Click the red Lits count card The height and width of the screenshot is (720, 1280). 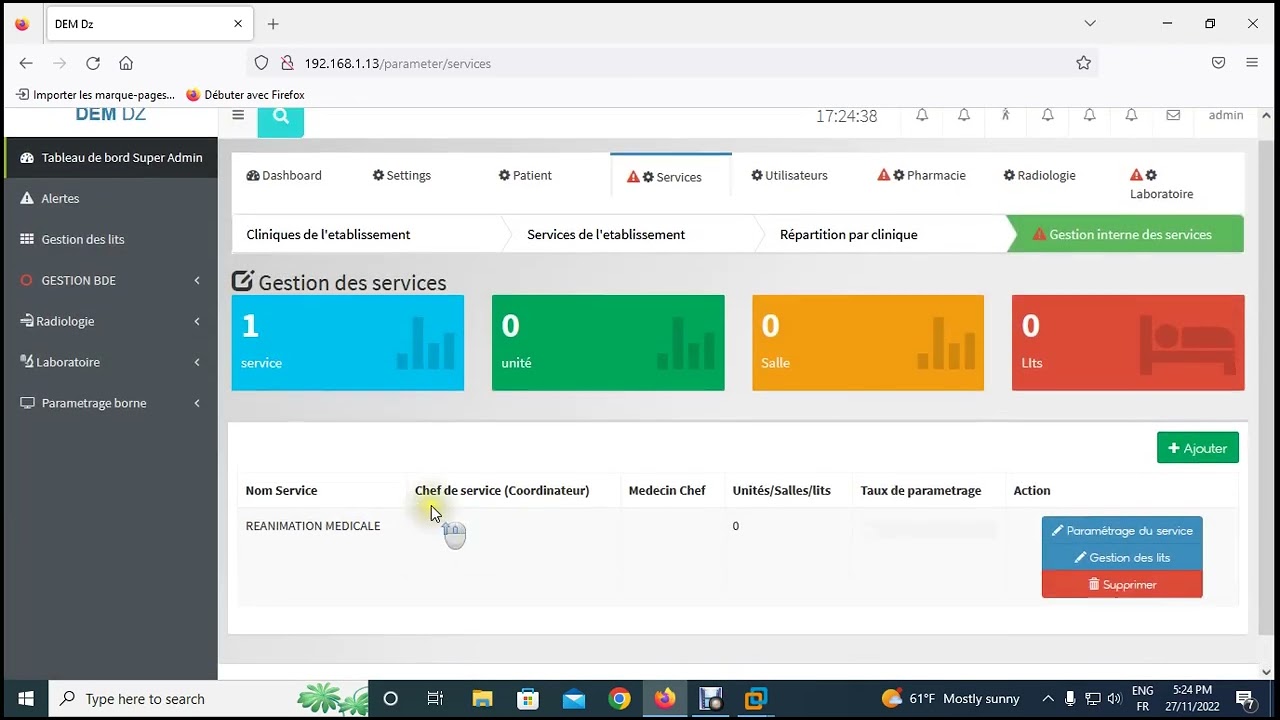[1128, 343]
